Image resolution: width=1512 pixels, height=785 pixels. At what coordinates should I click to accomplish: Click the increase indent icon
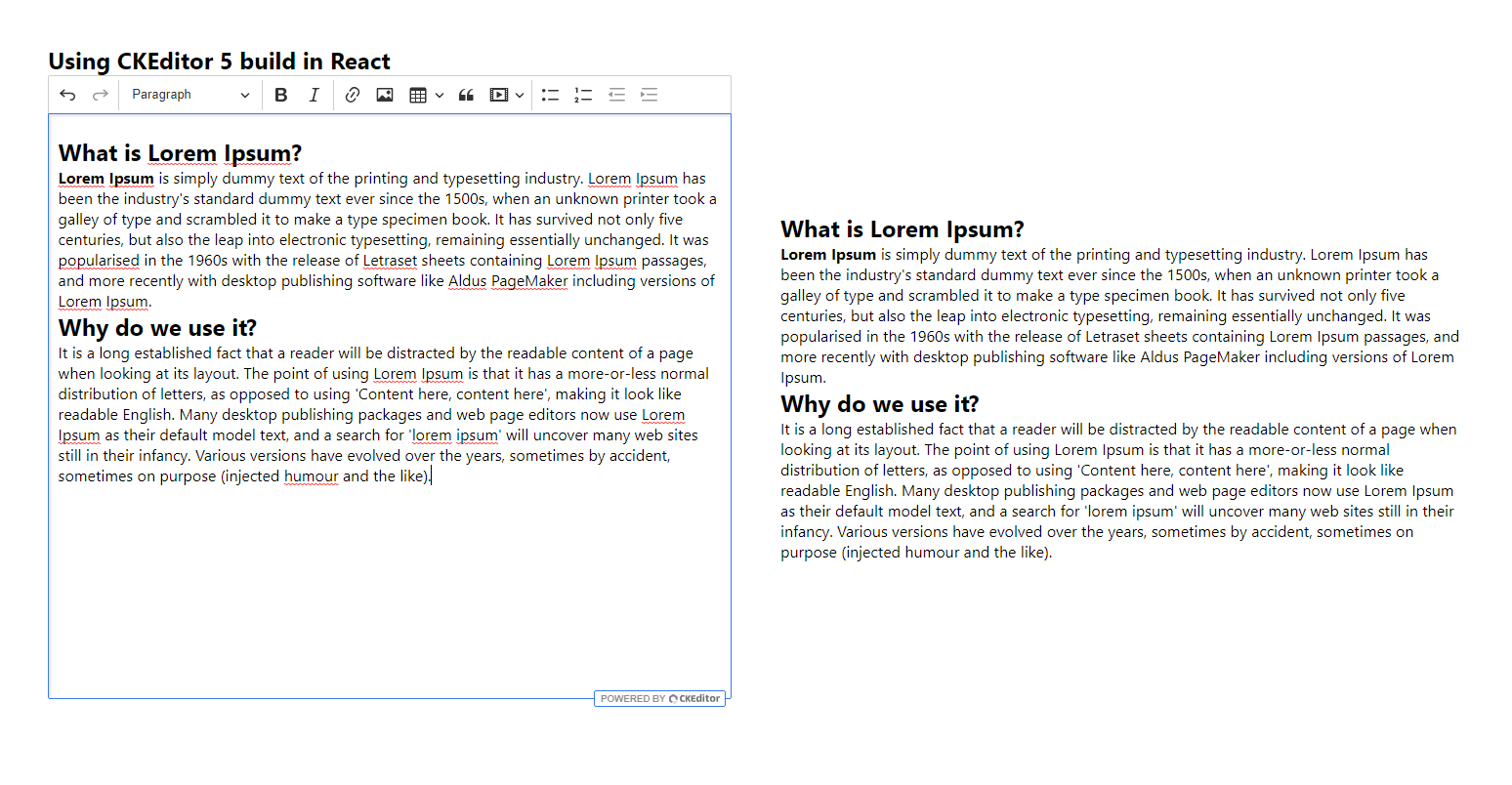[x=649, y=95]
